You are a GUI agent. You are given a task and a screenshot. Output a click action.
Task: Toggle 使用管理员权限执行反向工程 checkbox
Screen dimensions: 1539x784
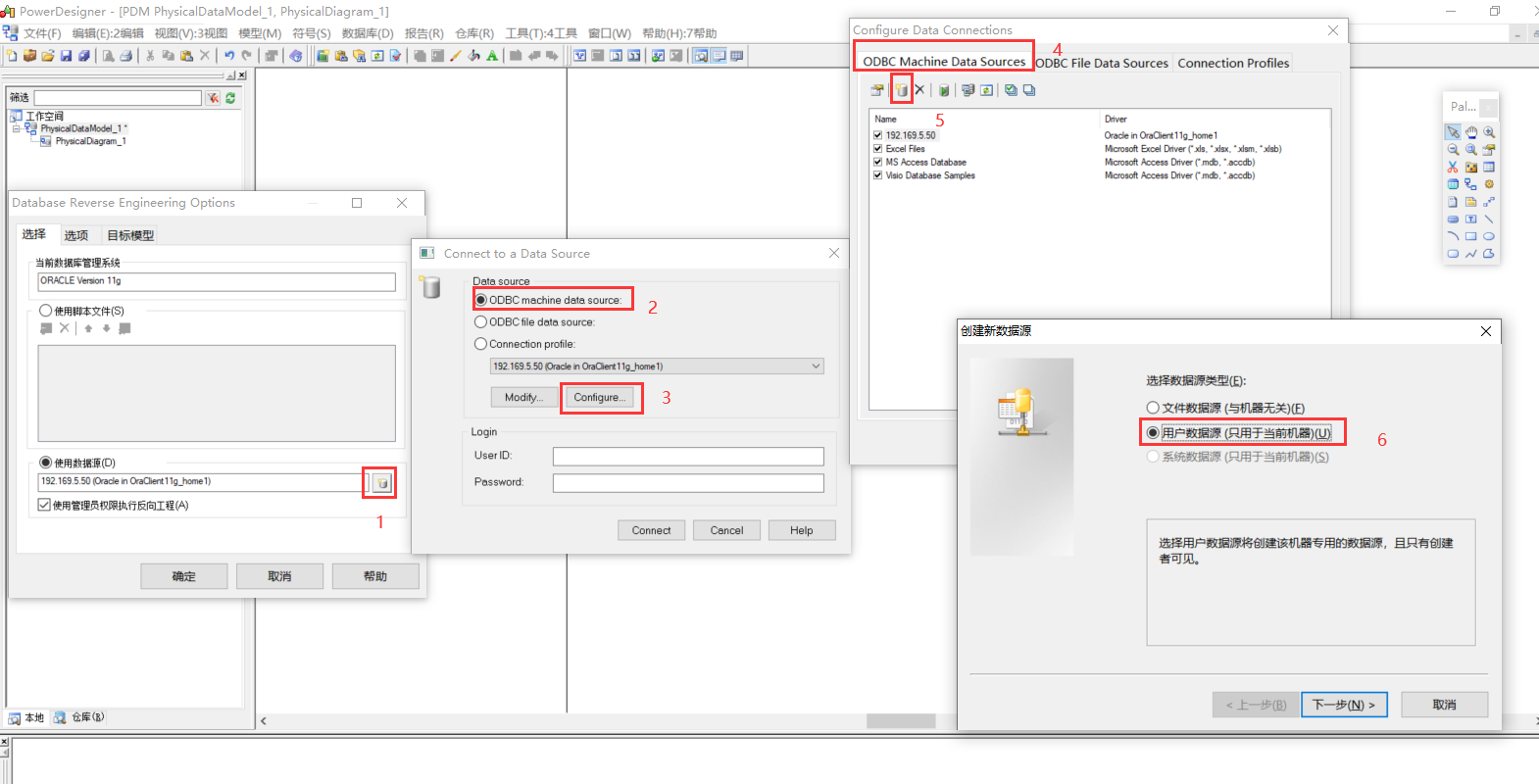pyautogui.click(x=44, y=506)
